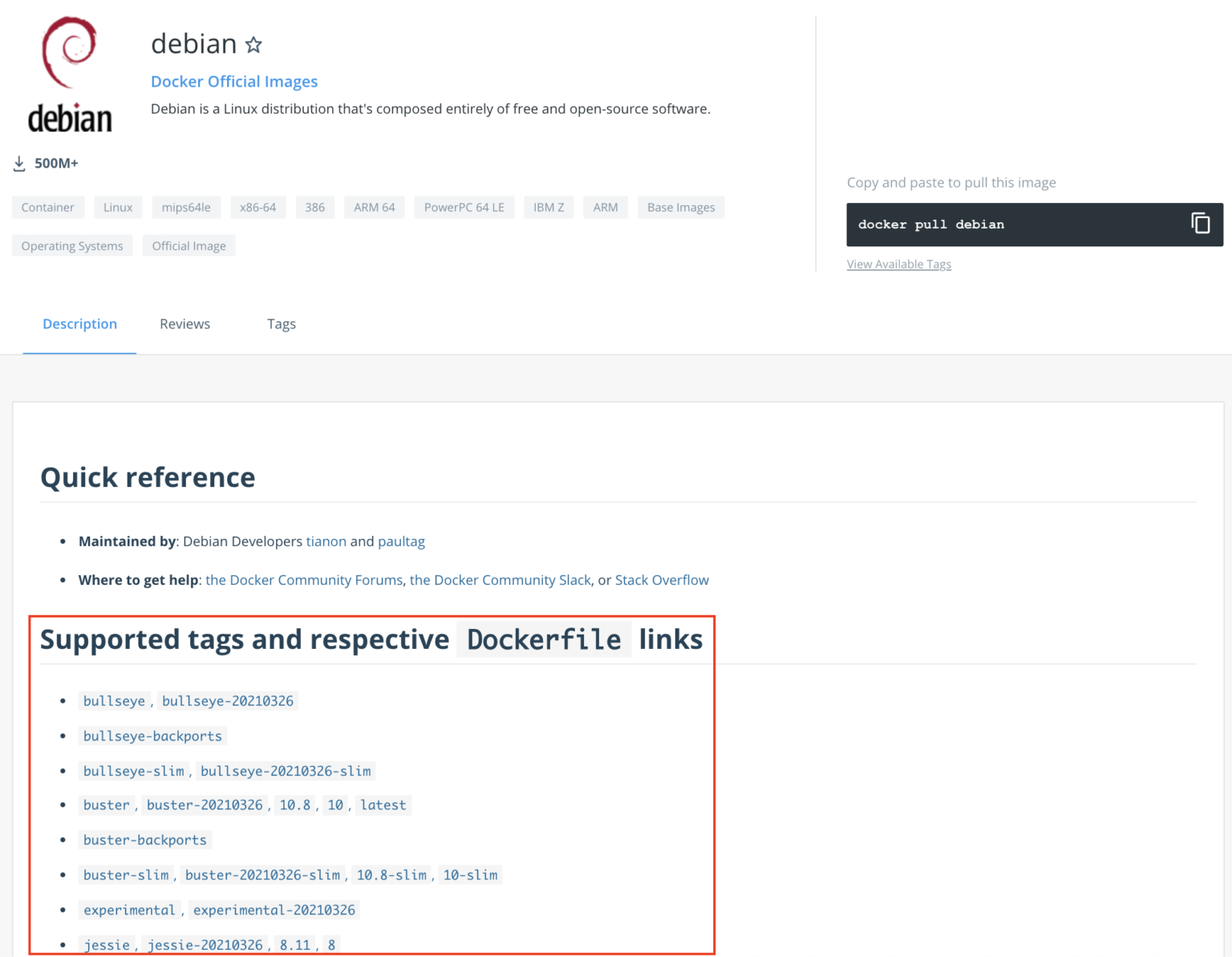Select the PowerPC 64 LE chip
The height and width of the screenshot is (957, 1232).
(x=464, y=207)
